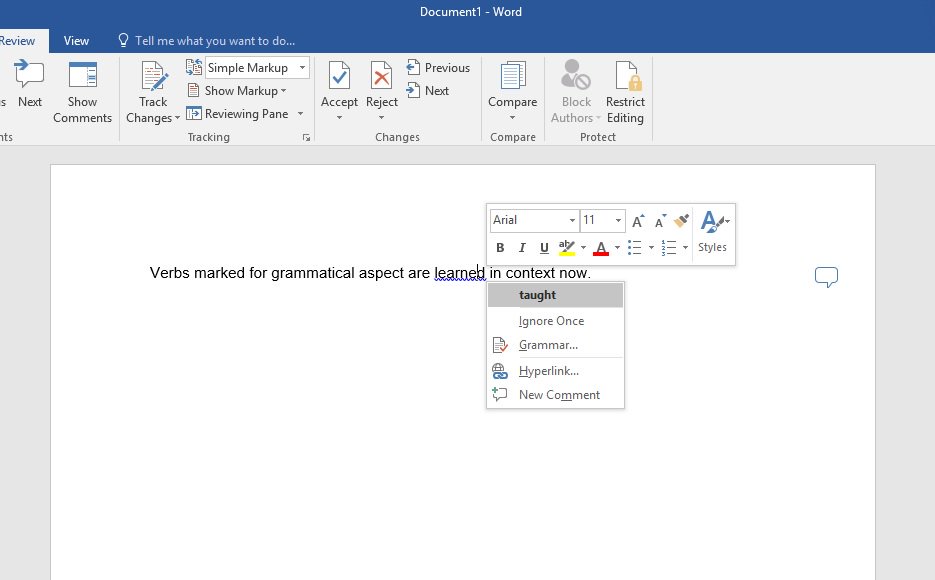
Task: Apply numbered list formatting
Action: tap(669, 247)
